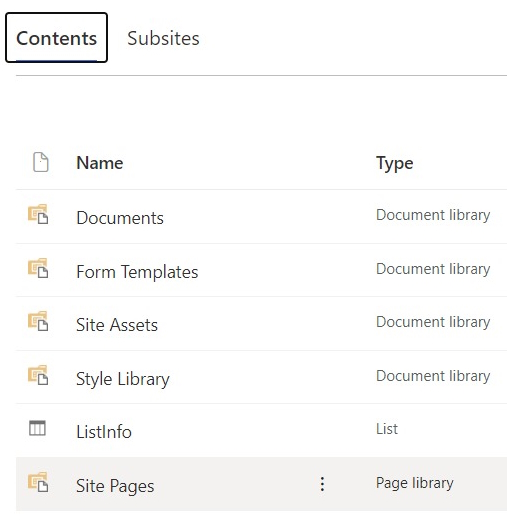Select the 'List' type text for ListInfo
Screen dimensions: 507x521
coord(387,429)
